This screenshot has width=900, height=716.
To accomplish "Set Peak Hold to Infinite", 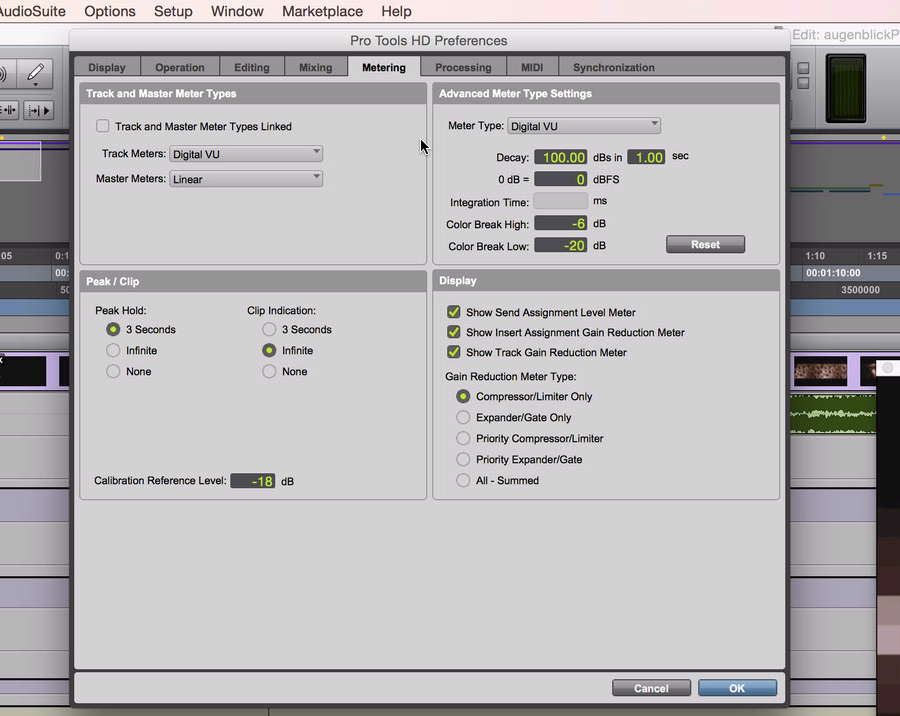I will tap(113, 351).
